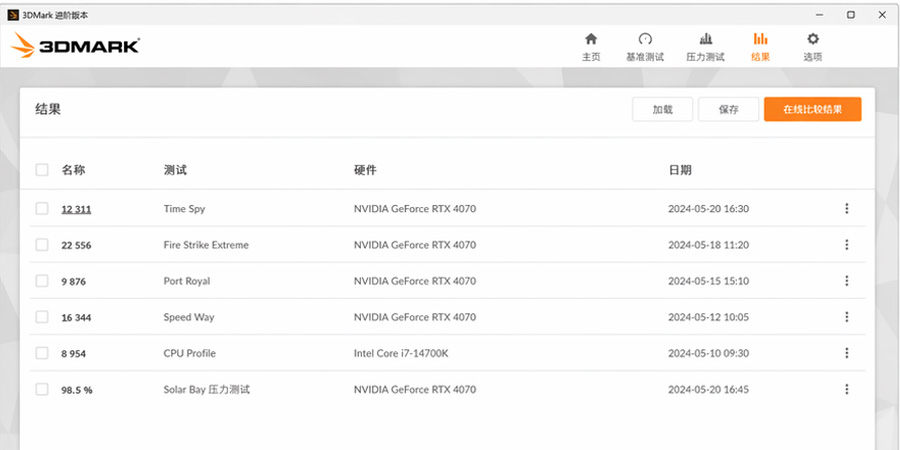Click the 8 954 score
900x450 pixels.
73,354
